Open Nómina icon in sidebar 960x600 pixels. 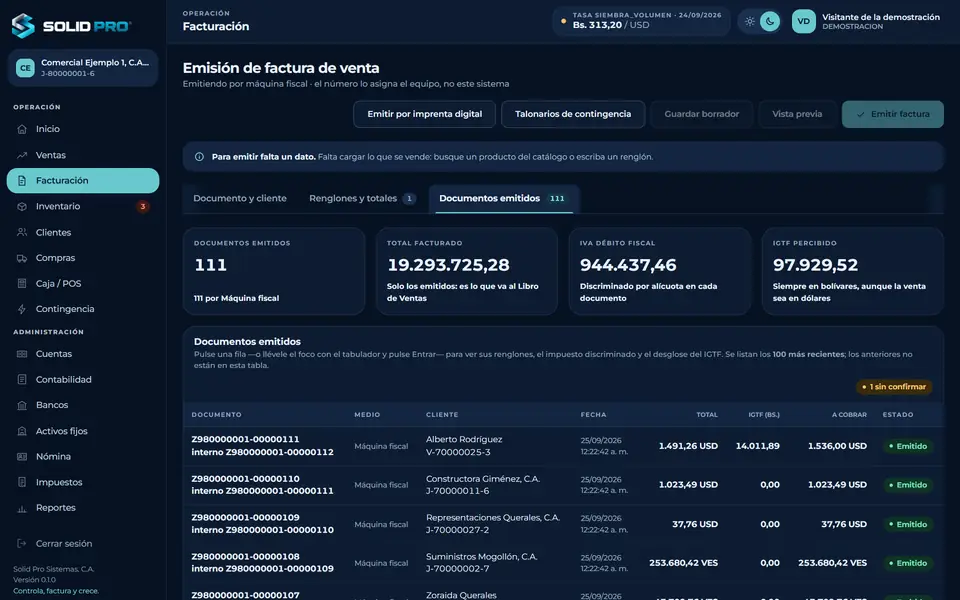pyautogui.click(x=22, y=457)
